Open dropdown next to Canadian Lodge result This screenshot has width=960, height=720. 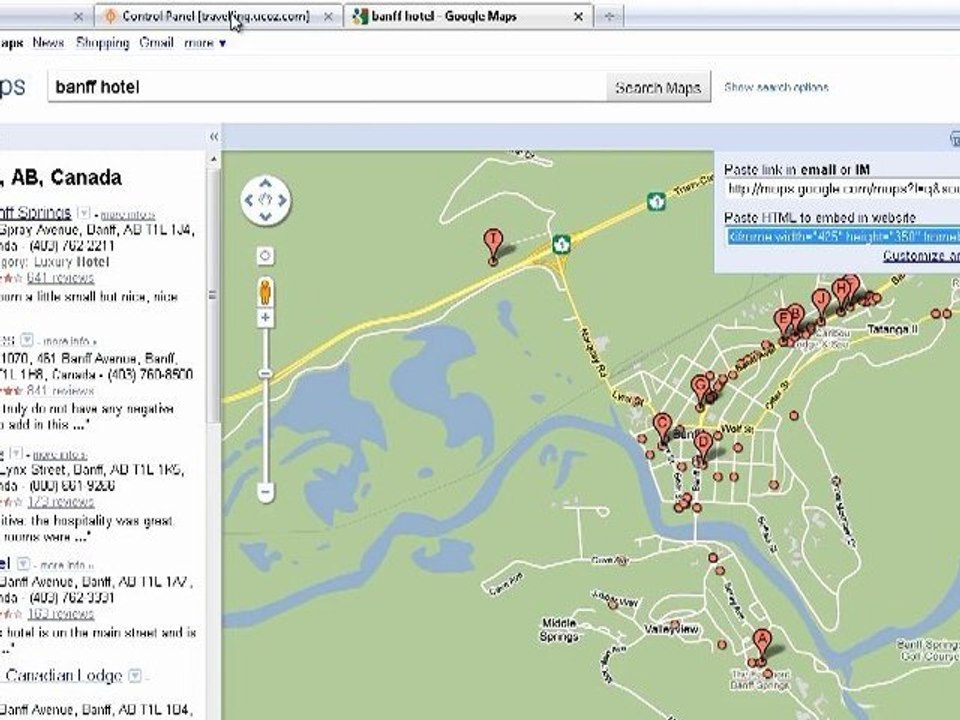(135, 675)
